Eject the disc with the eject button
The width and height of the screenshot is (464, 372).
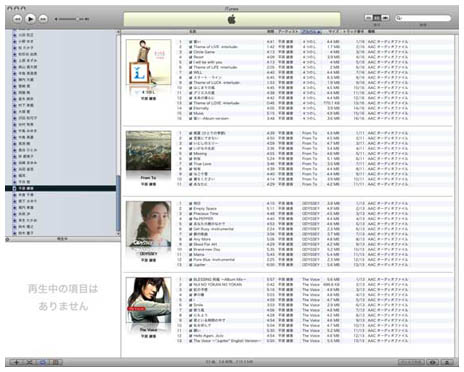pos(447,362)
